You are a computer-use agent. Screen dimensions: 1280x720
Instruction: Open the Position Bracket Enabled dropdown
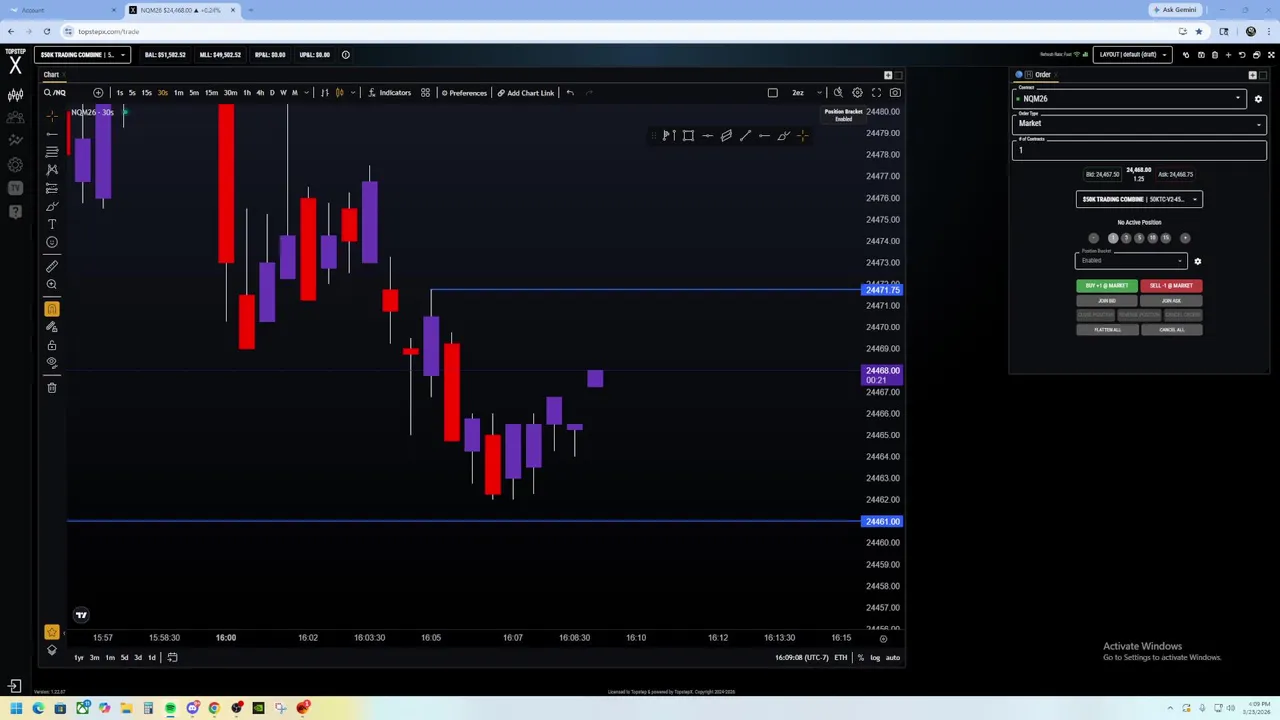pos(1131,261)
